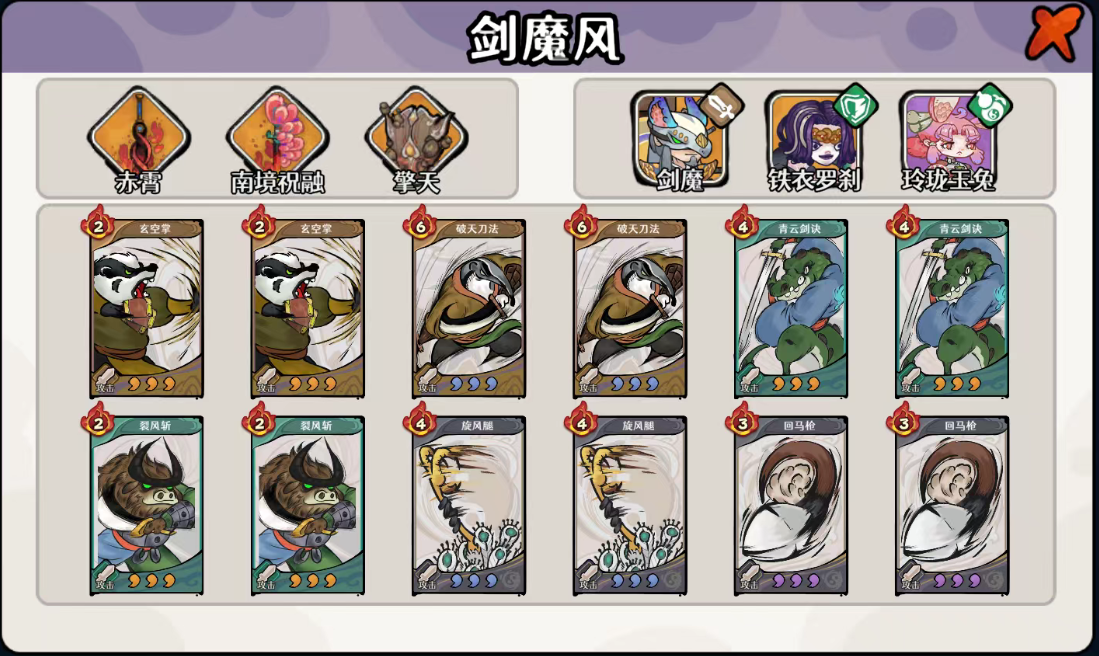Open the second 玄空掌 card
The height and width of the screenshot is (656, 1099).
click(308, 308)
